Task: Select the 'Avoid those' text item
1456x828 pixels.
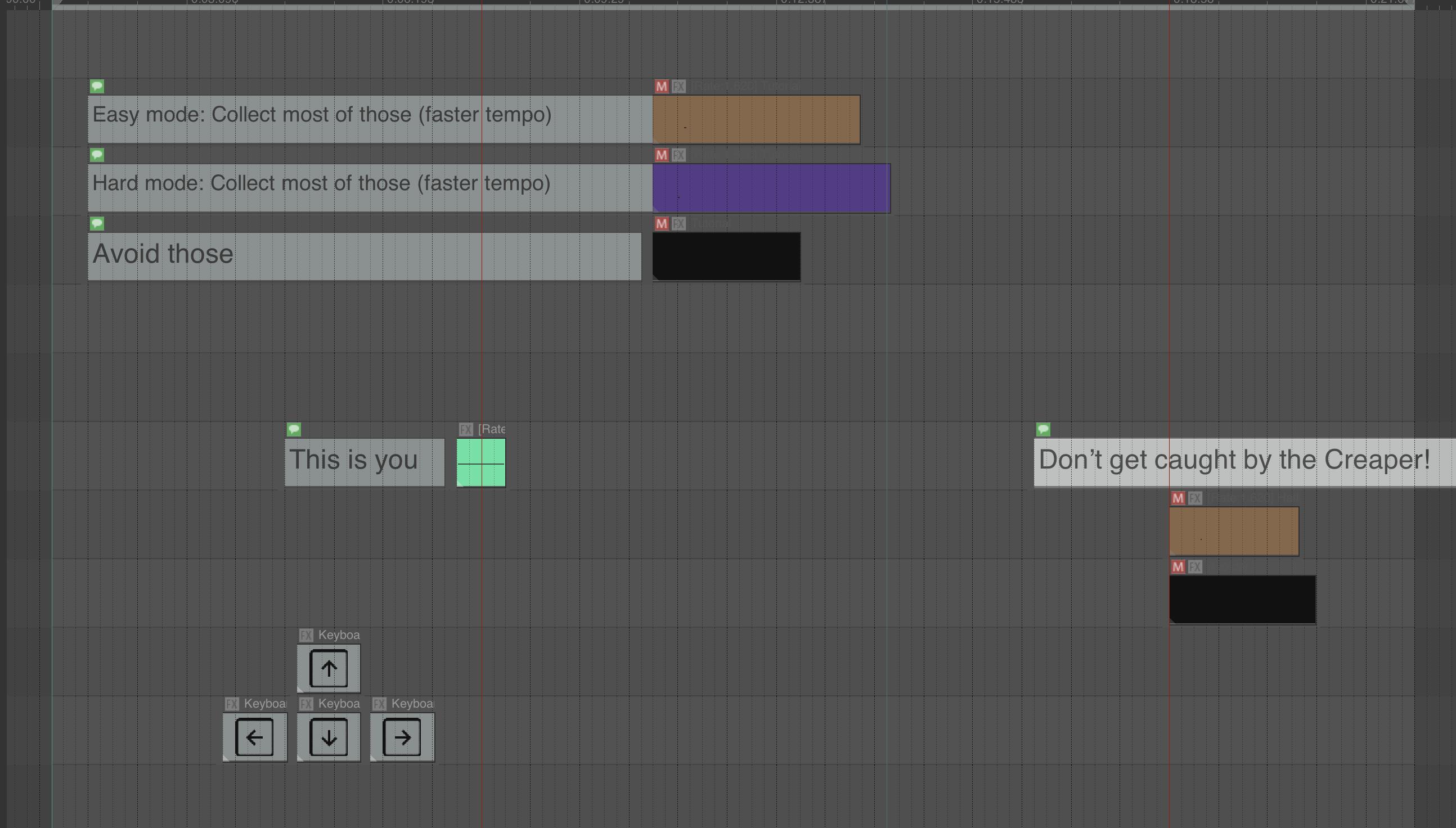Action: pos(364,256)
